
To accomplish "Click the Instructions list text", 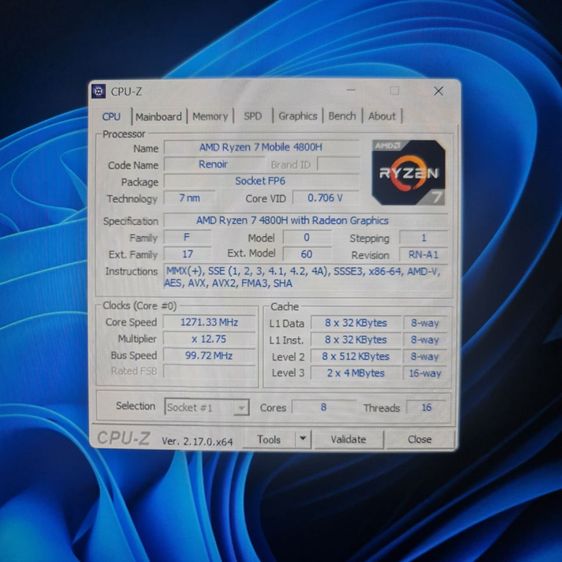I will [x=302, y=277].
